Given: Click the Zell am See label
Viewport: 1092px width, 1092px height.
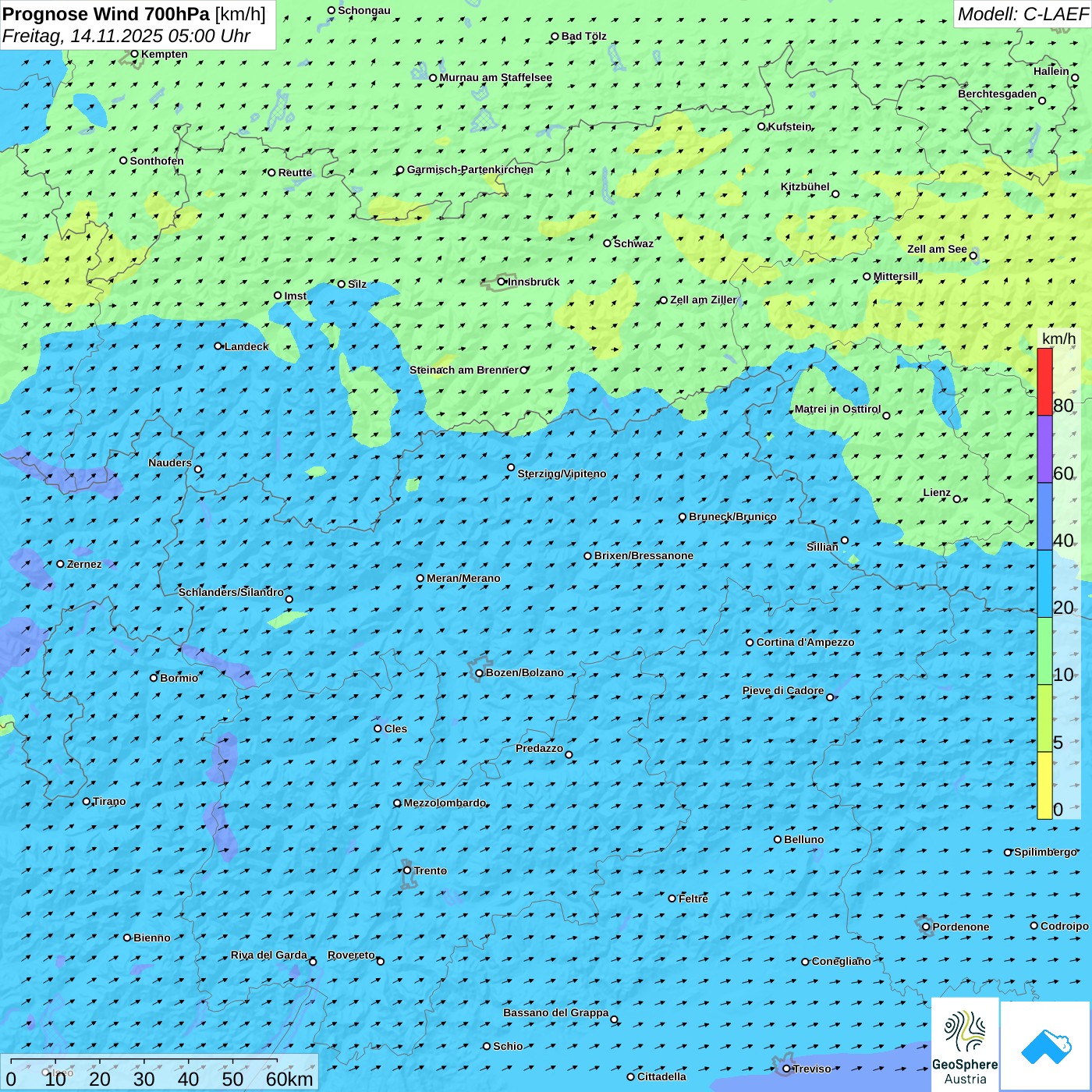Looking at the screenshot, I should point(937,249).
